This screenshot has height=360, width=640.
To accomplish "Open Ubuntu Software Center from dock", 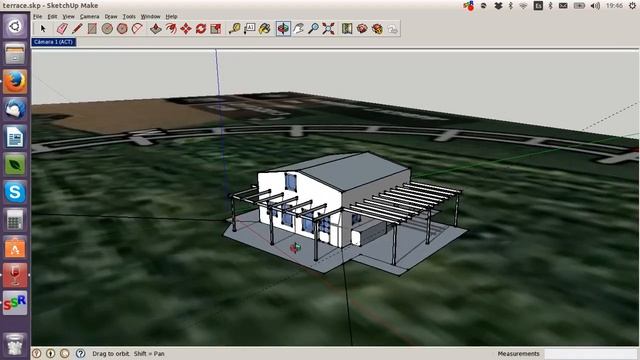I will tap(15, 248).
